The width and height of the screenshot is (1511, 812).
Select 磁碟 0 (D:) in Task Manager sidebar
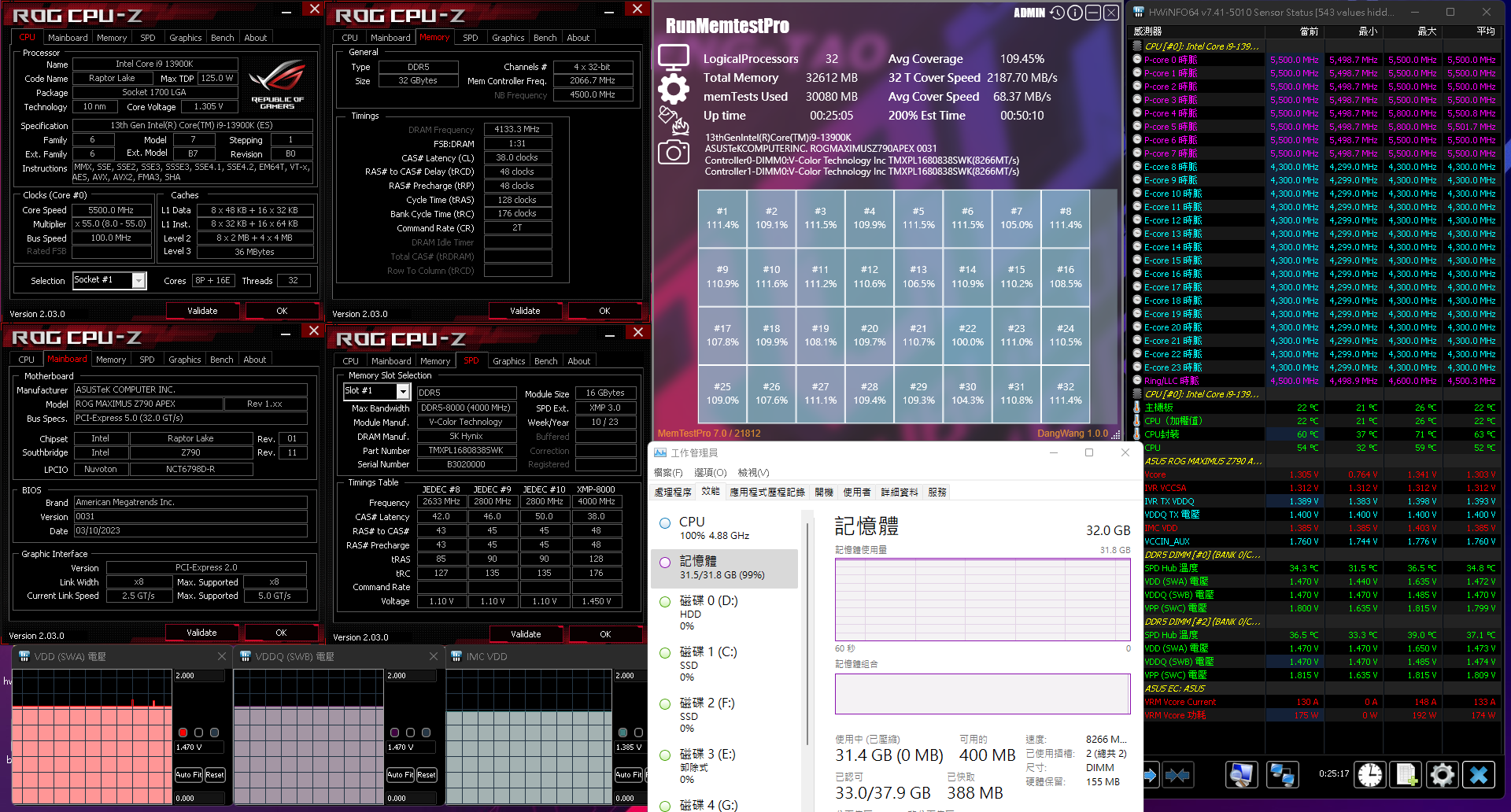click(x=724, y=613)
